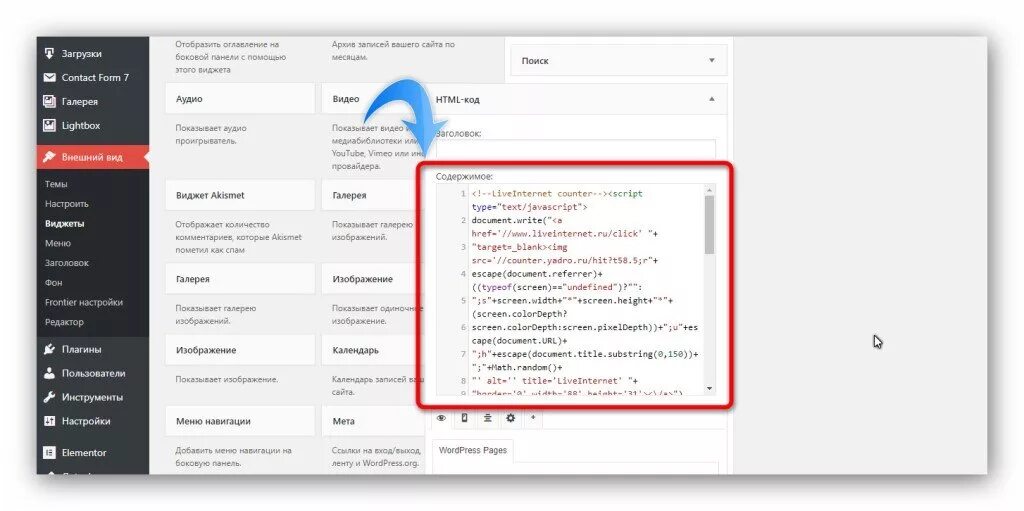Open the Инструменты menu entry

point(93,397)
